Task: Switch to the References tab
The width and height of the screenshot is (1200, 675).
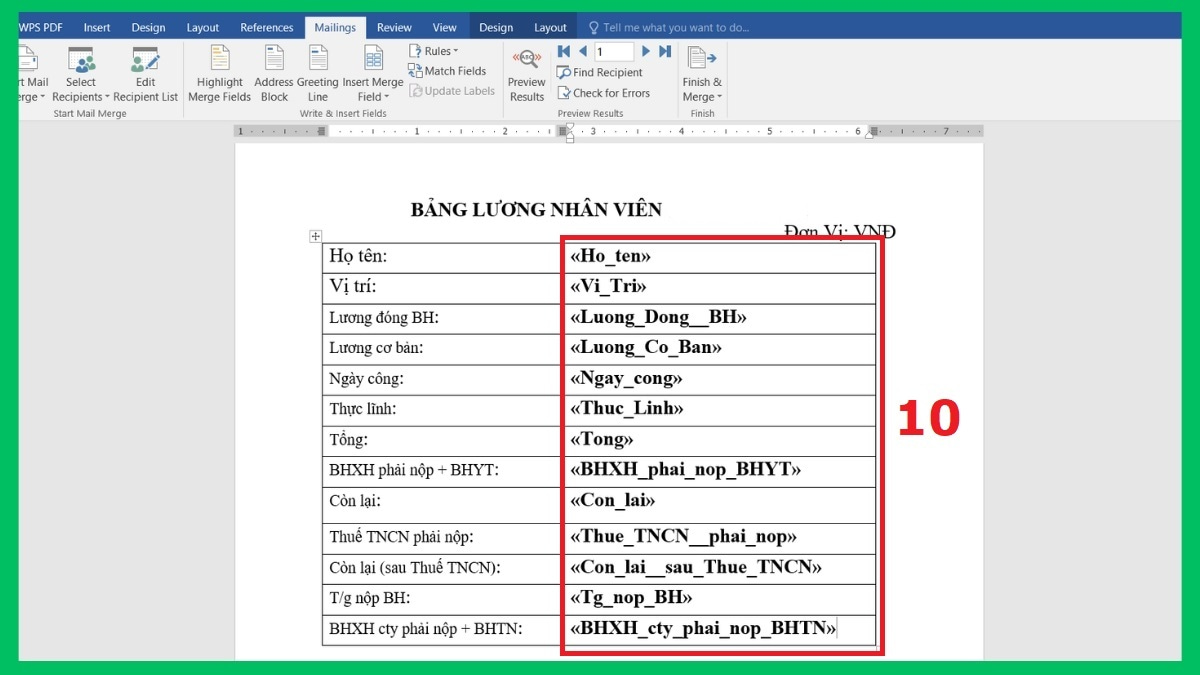Action: click(266, 27)
